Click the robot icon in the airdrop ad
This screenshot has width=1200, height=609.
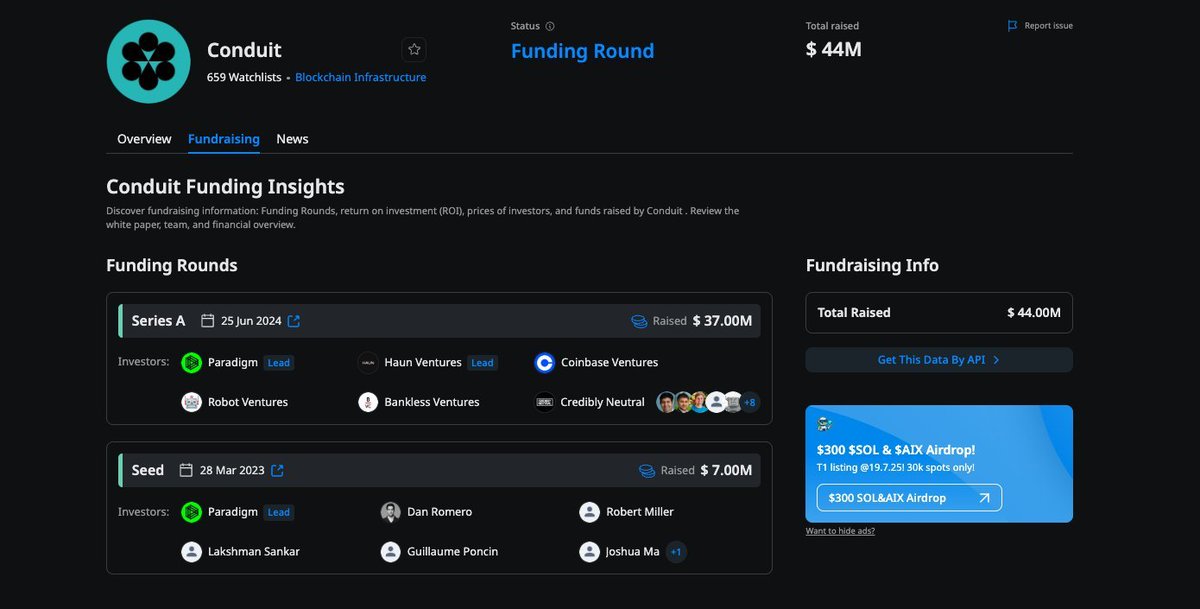pos(825,424)
